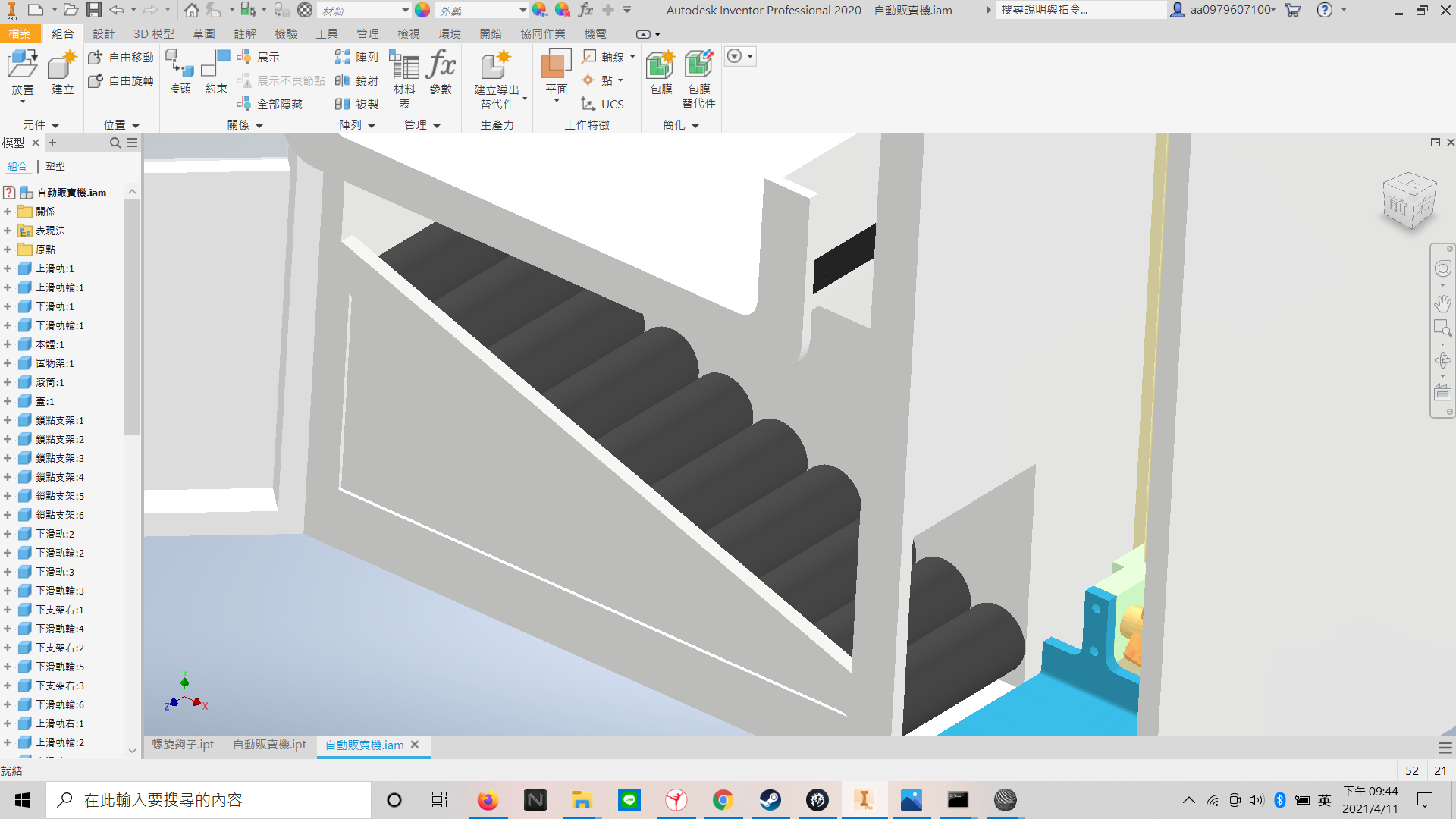1456x819 pixels.
Task: Click the appearance color wheel swatch
Action: tap(422, 10)
